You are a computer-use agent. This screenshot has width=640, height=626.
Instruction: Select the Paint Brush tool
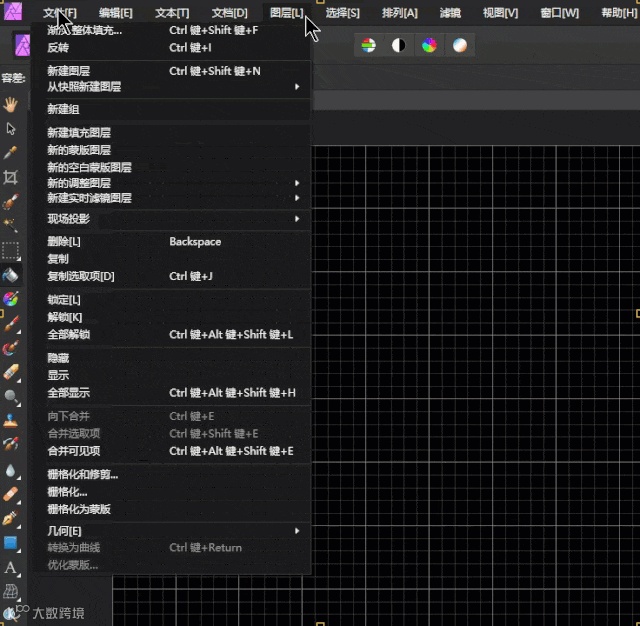(x=10, y=324)
